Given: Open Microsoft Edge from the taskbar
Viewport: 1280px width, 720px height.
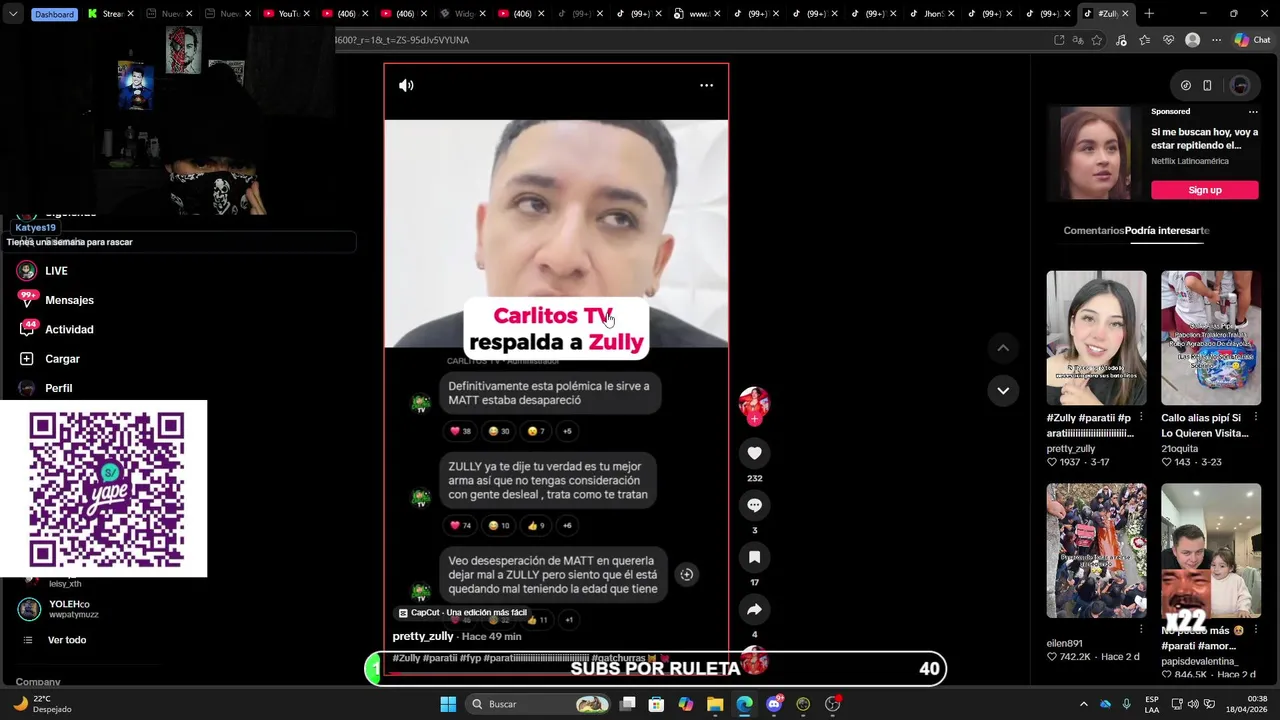Looking at the screenshot, I should pyautogui.click(x=744, y=704).
